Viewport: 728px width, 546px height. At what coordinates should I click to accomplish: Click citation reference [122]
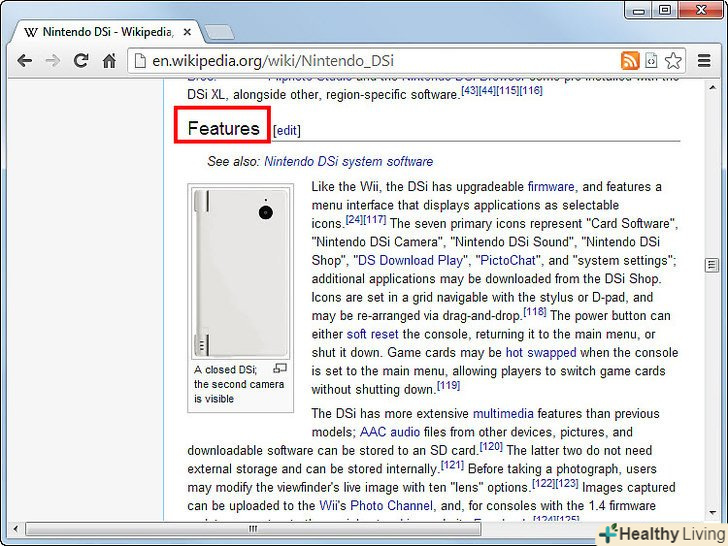(x=544, y=483)
